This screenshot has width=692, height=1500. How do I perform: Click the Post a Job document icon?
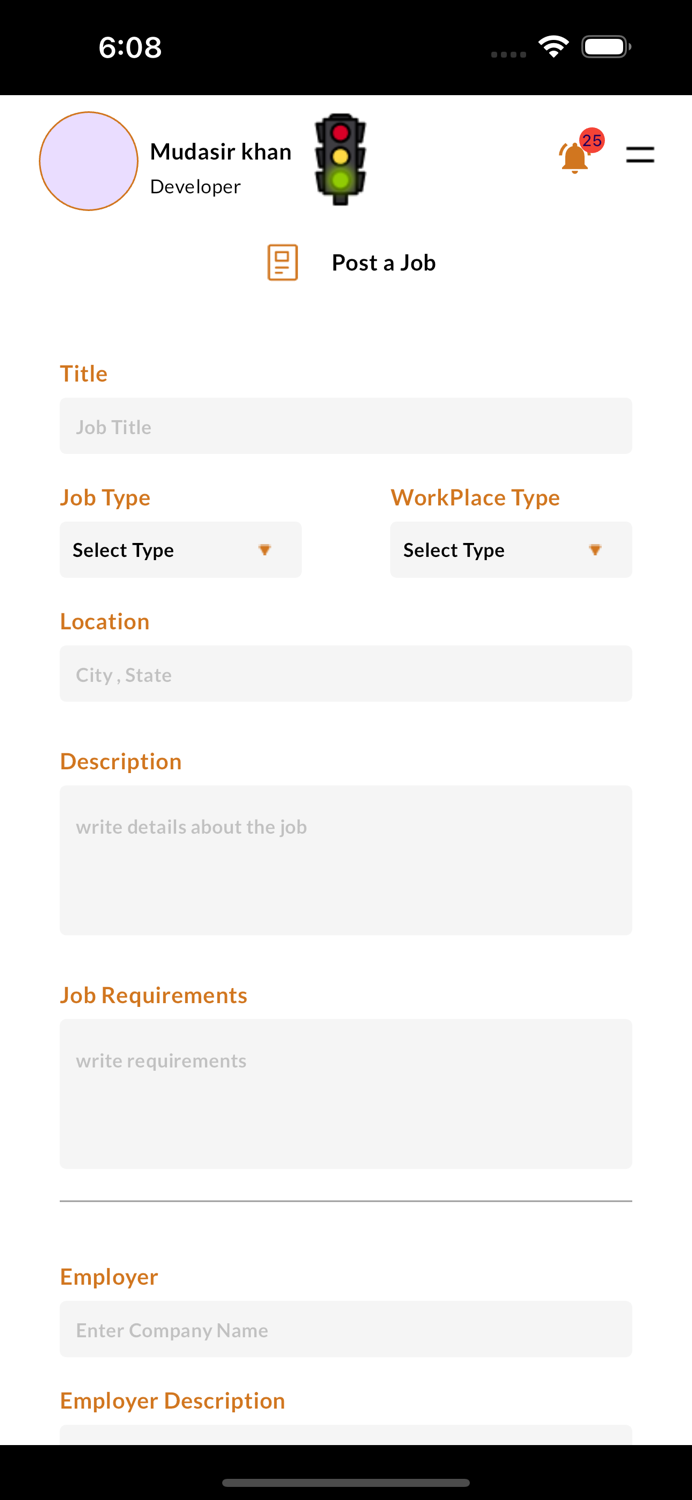pyautogui.click(x=282, y=262)
